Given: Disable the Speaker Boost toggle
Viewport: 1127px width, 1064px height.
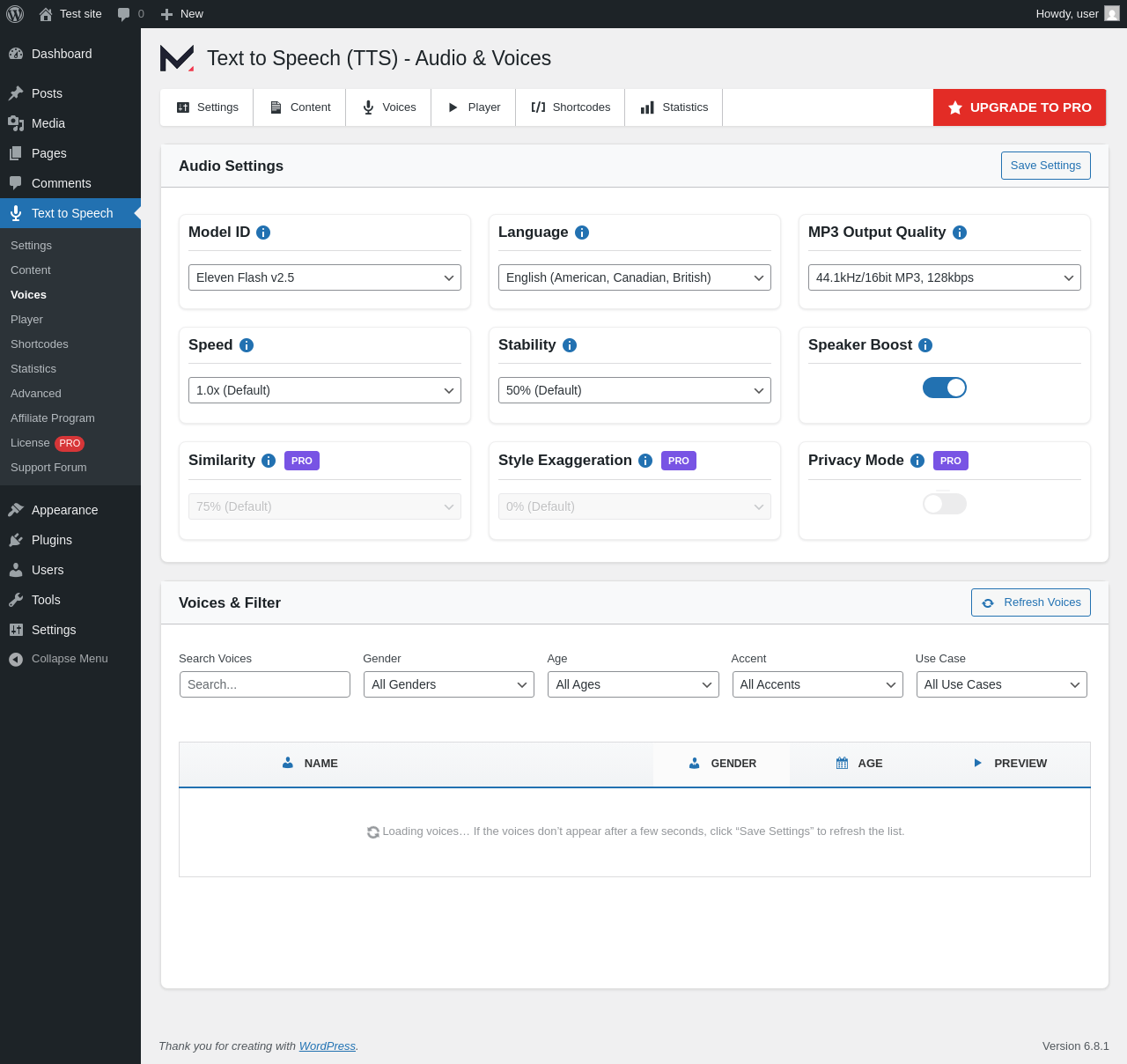Looking at the screenshot, I should pos(945,388).
